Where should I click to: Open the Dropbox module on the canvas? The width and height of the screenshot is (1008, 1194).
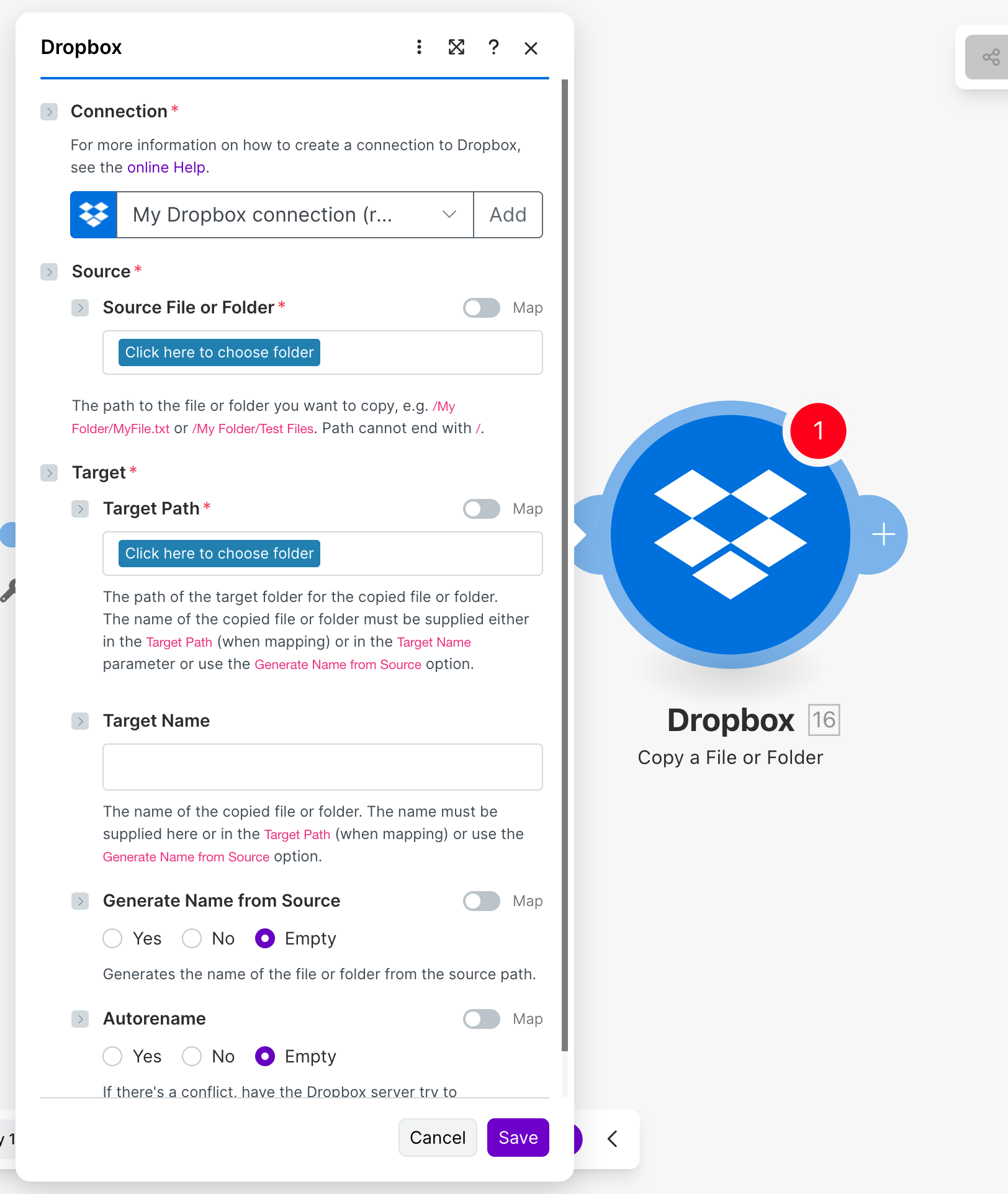(731, 535)
